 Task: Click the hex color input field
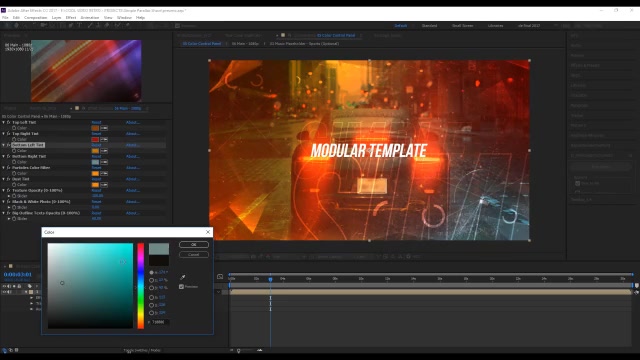[160, 322]
